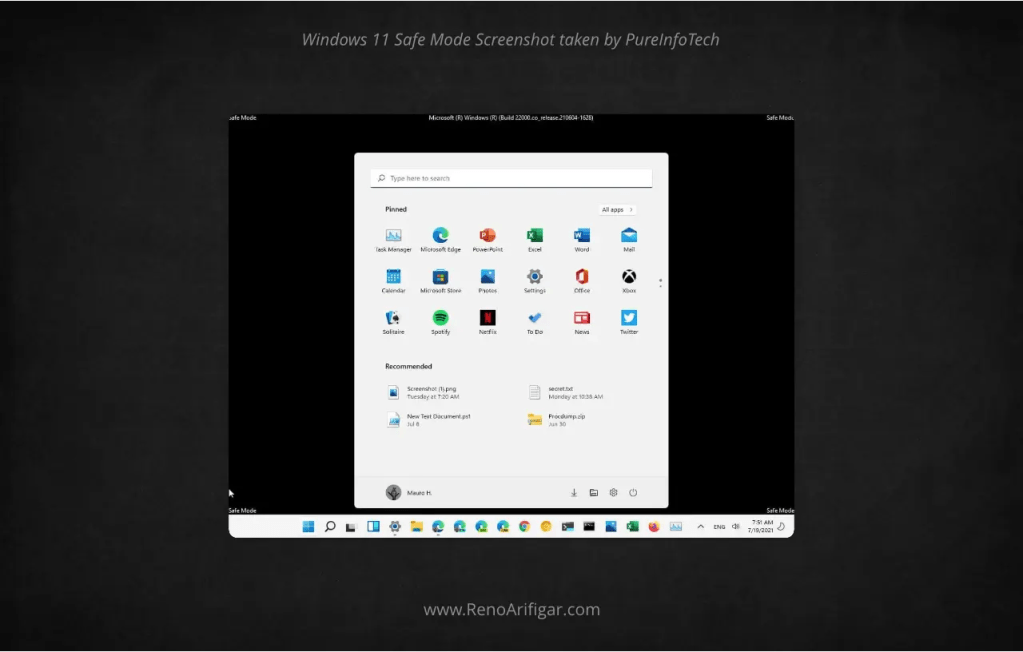Image resolution: width=1023 pixels, height=652 pixels.
Task: Click the Start menu search field
Action: pyautogui.click(x=511, y=176)
